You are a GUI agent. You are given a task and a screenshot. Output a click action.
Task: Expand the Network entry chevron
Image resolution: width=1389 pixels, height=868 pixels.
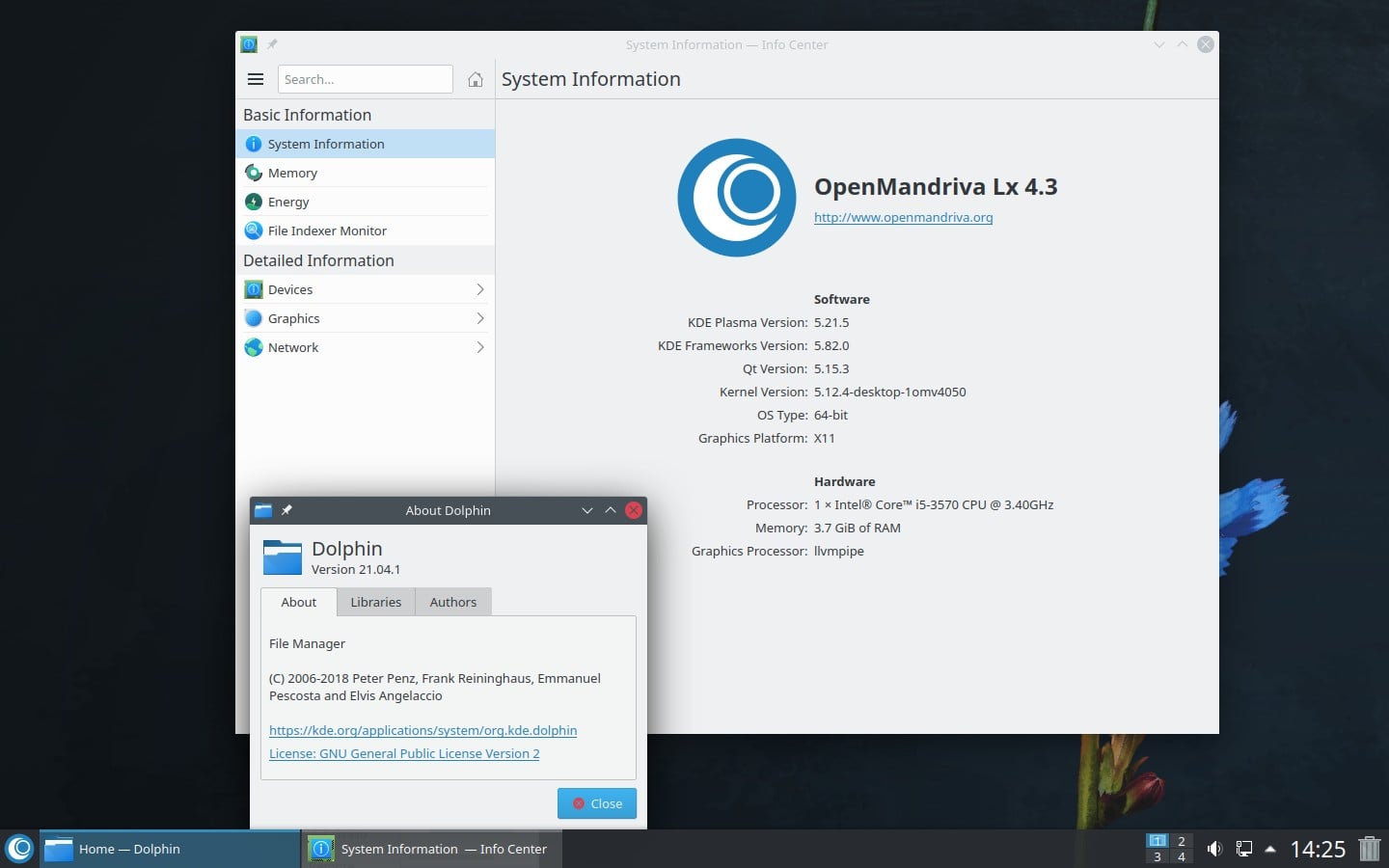click(479, 347)
